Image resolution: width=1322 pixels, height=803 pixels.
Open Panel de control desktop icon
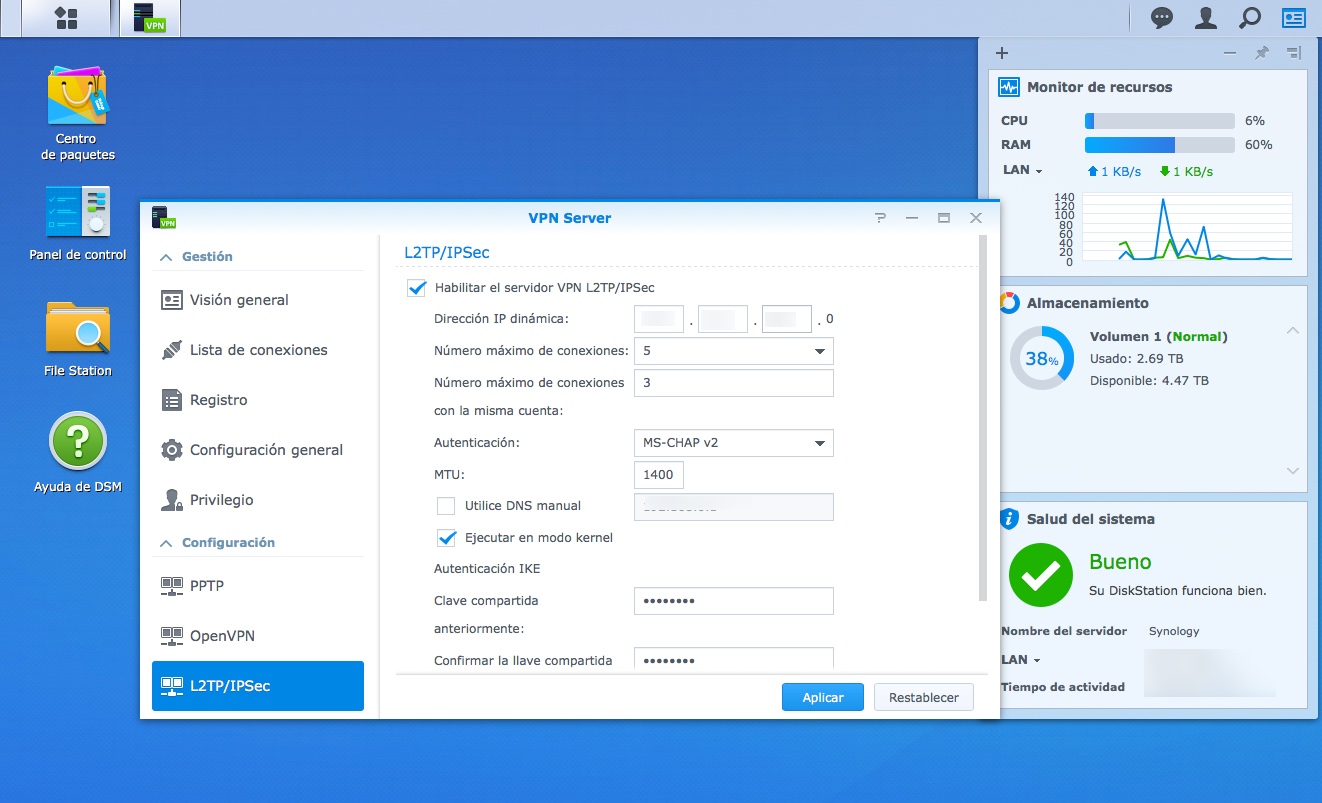coord(78,224)
